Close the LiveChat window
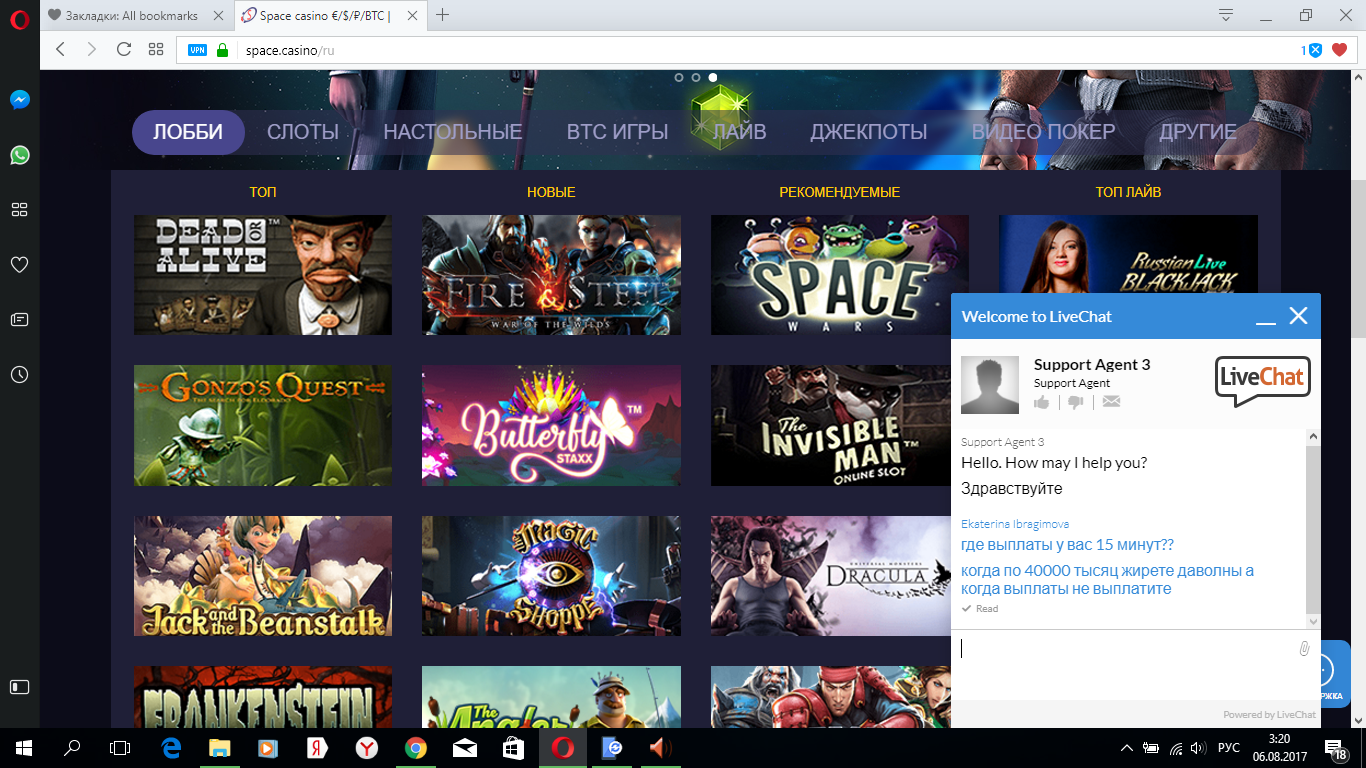Image resolution: width=1366 pixels, height=768 pixels. [x=1298, y=316]
